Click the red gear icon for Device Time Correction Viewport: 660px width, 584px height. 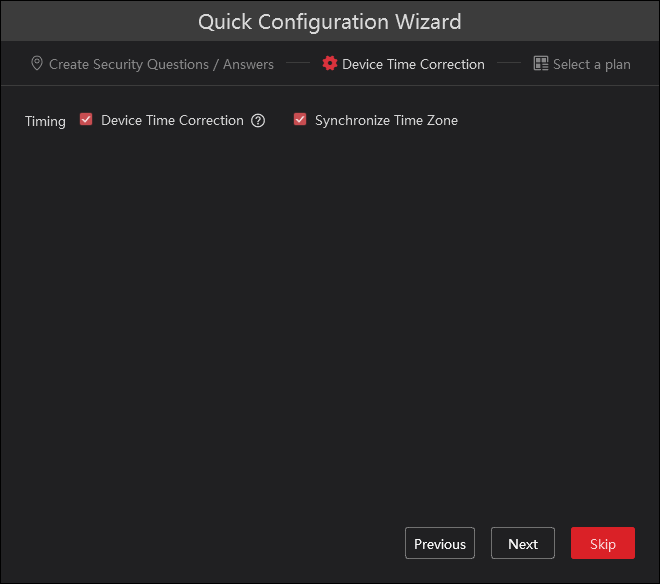(330, 64)
